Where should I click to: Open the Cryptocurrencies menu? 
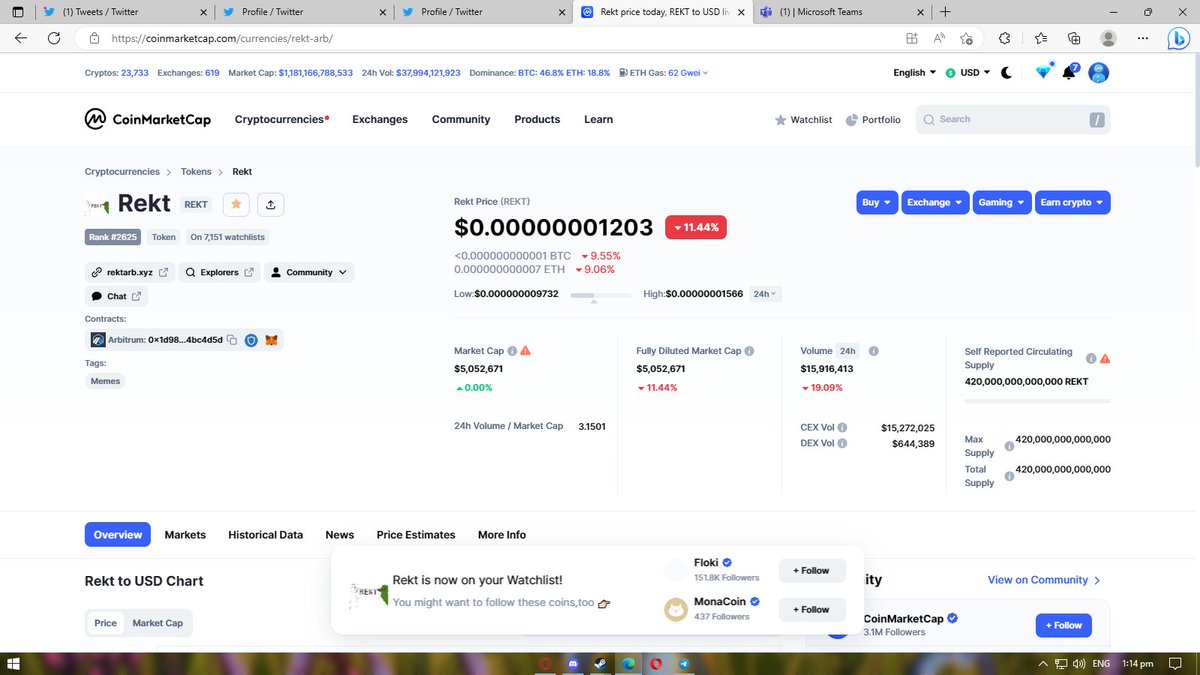click(282, 119)
